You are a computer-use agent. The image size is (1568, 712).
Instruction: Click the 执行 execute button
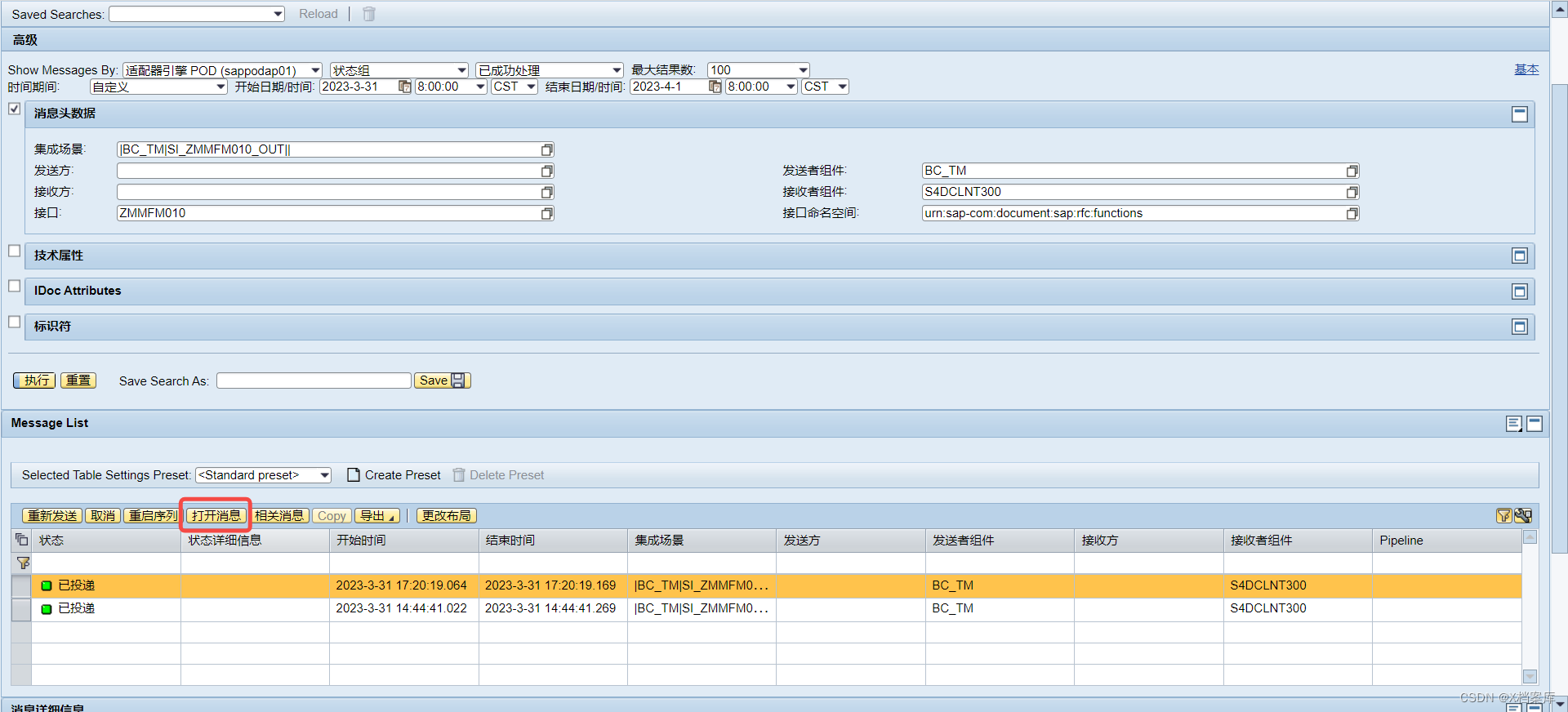[x=35, y=380]
